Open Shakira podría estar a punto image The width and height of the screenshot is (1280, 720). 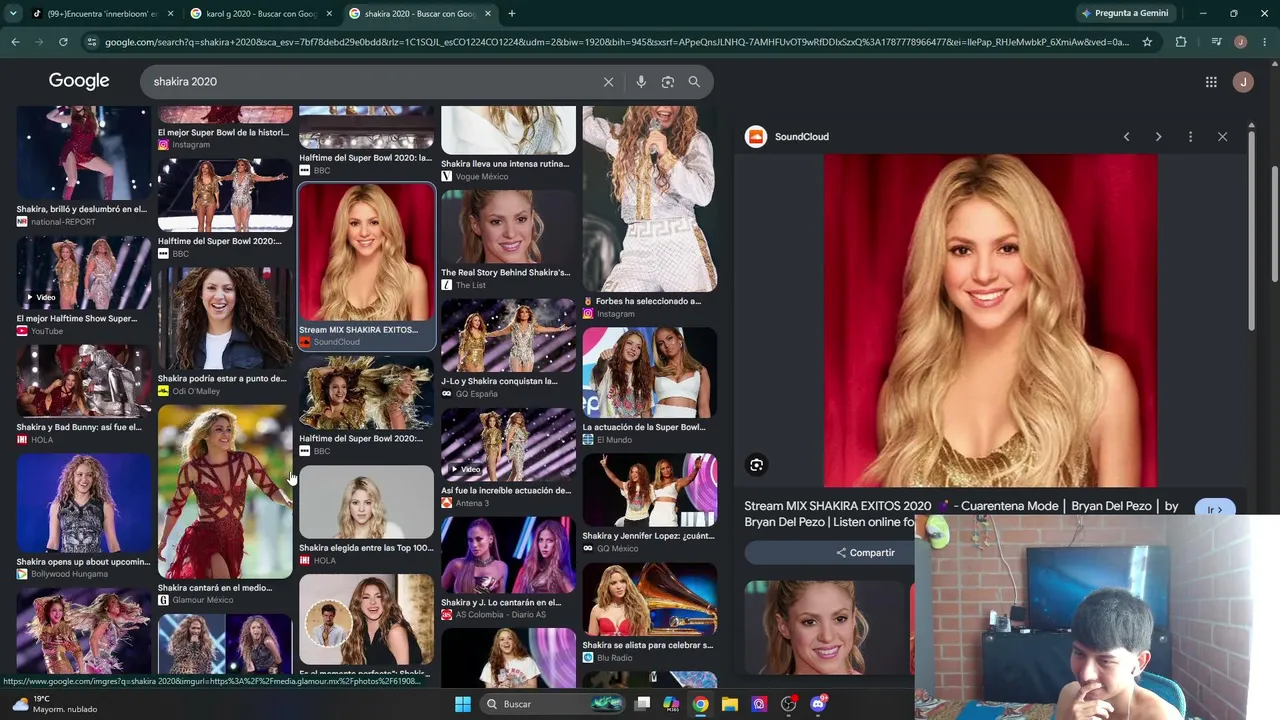coord(225,319)
